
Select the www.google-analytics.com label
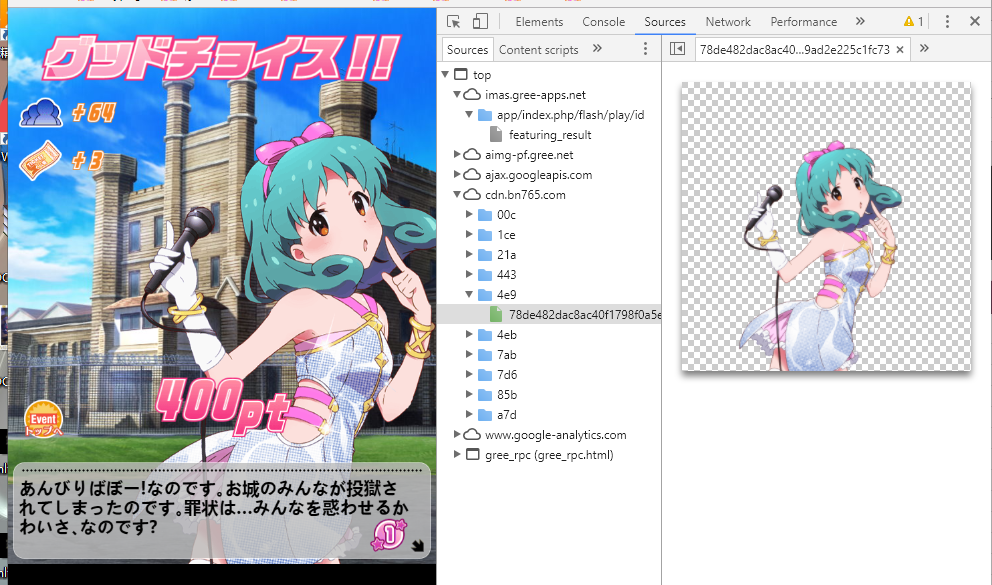555,434
